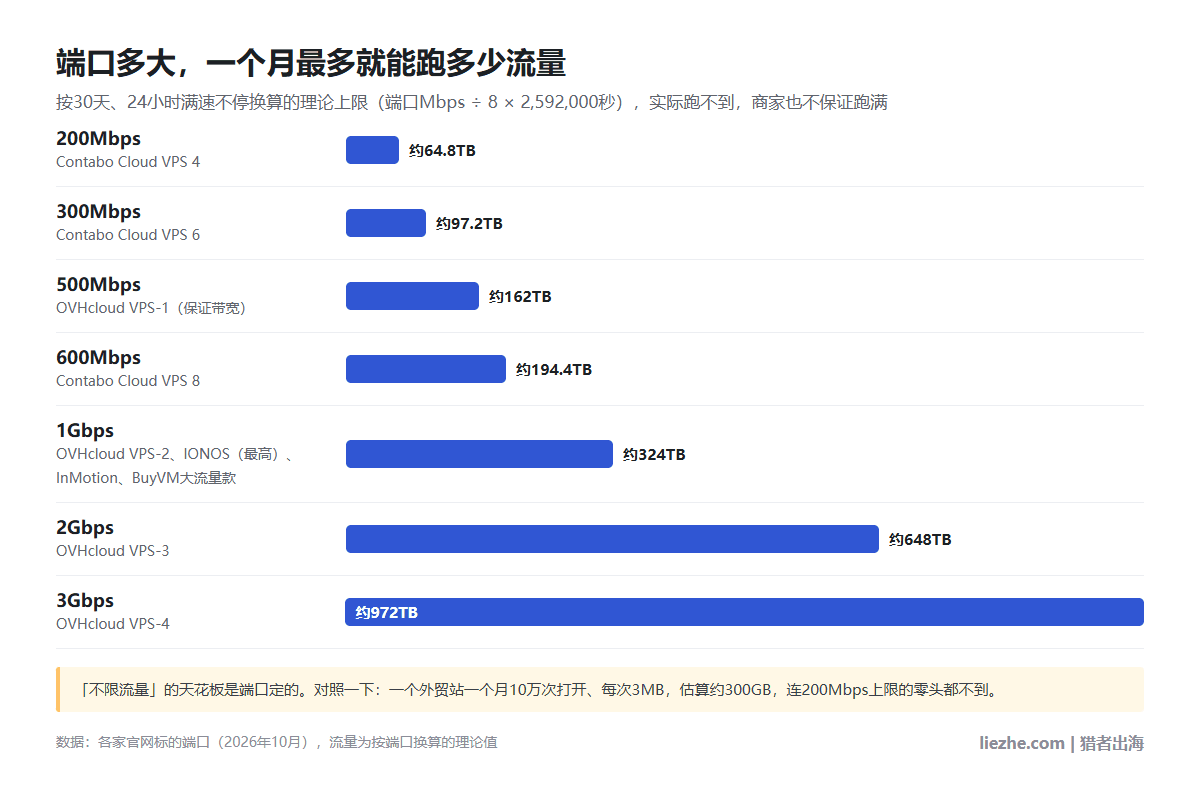
Task: Click the 162TB blue bar
Action: [412, 296]
